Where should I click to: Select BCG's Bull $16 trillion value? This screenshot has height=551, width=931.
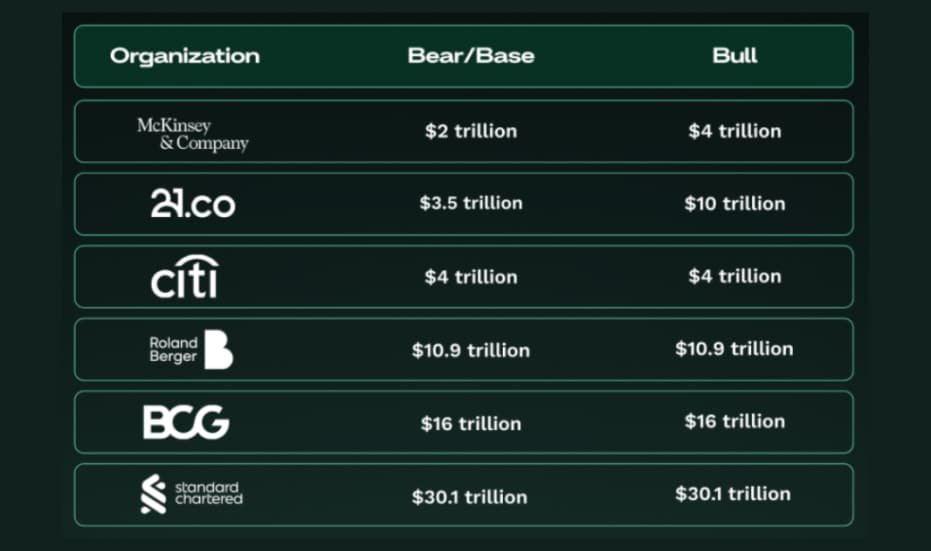coord(734,421)
